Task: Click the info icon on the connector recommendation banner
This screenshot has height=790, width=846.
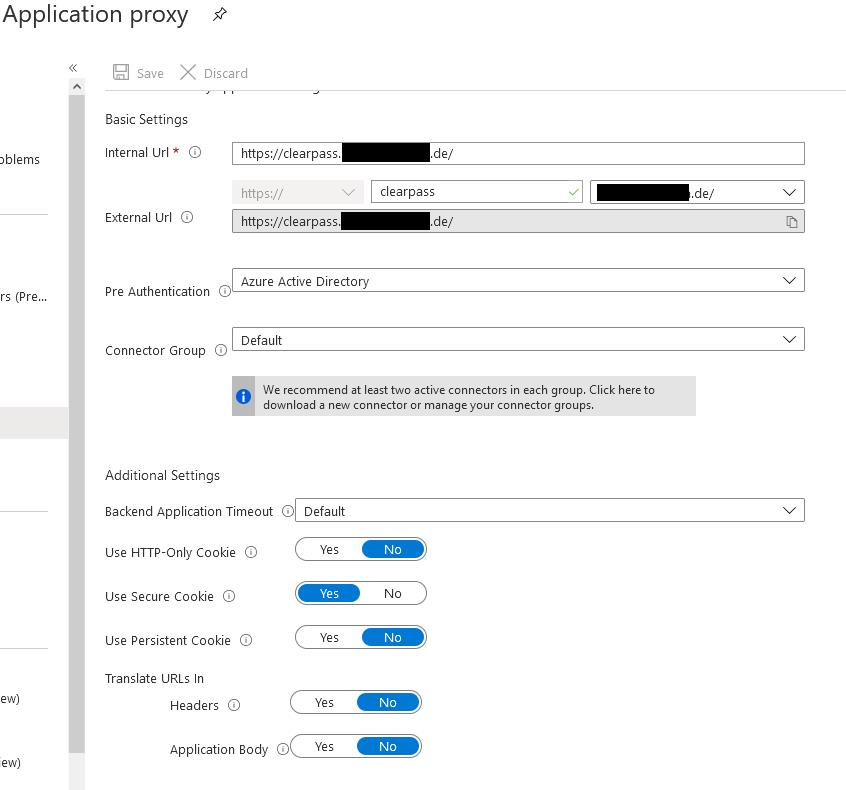Action: pyautogui.click(x=242, y=396)
